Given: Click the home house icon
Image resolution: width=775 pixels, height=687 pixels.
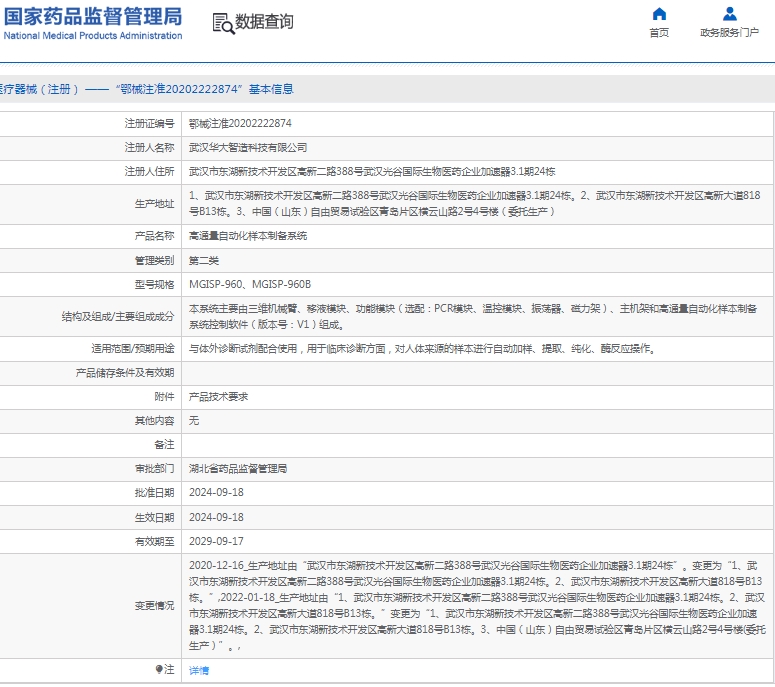Looking at the screenshot, I should (x=659, y=14).
